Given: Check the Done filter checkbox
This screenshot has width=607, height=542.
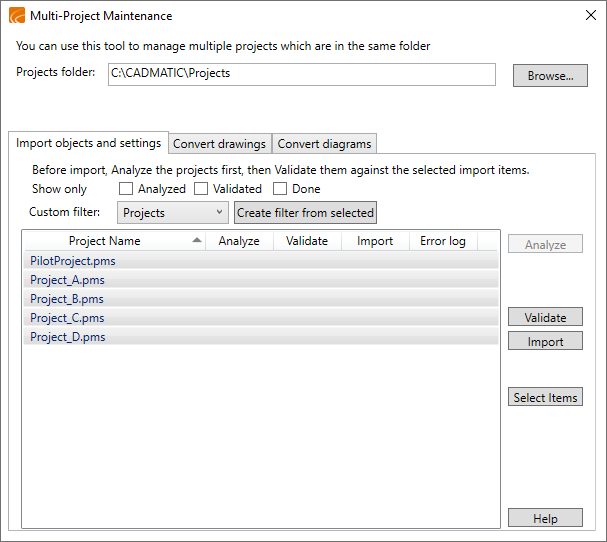Looking at the screenshot, I should (280, 189).
